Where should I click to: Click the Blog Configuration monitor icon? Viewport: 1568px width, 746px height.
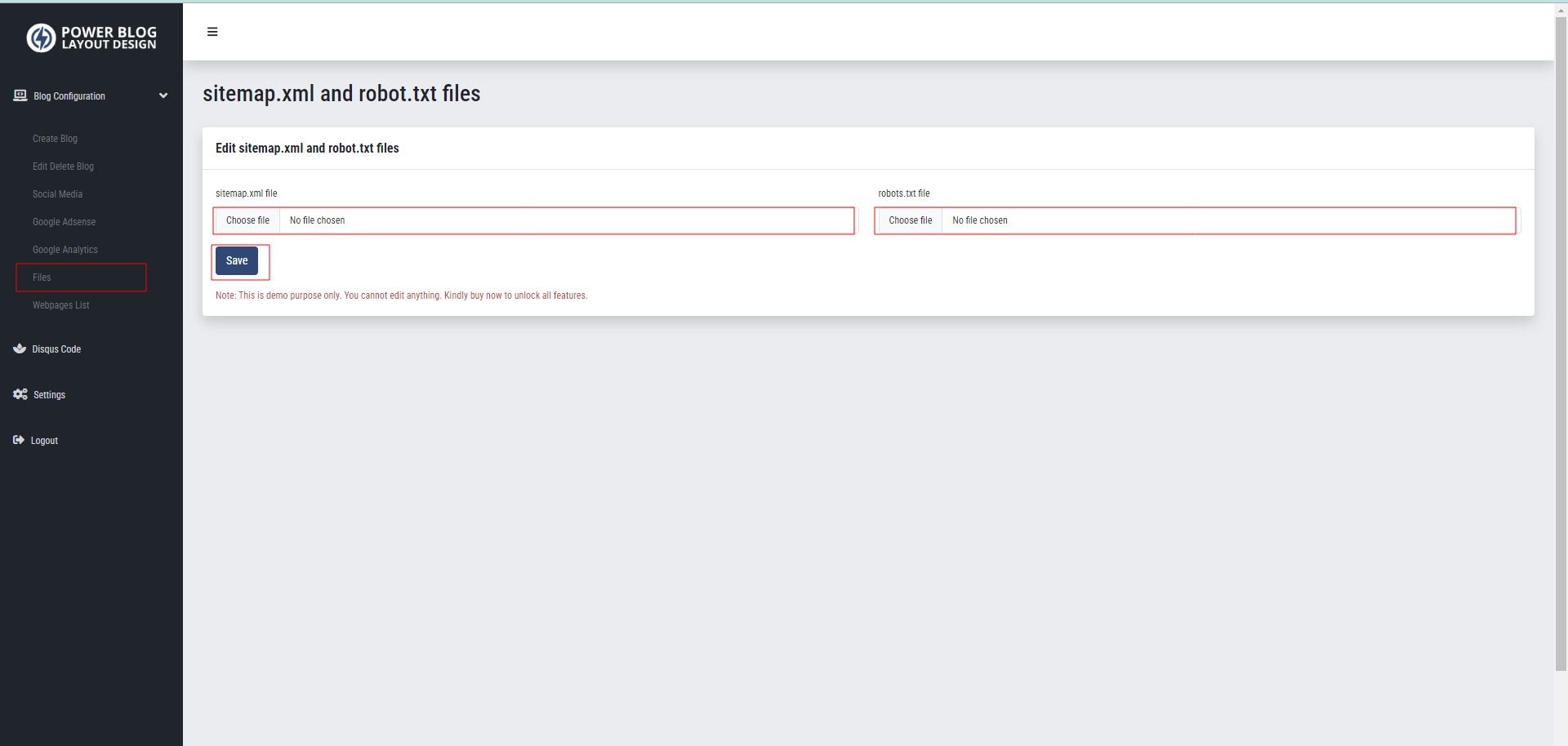click(x=20, y=95)
